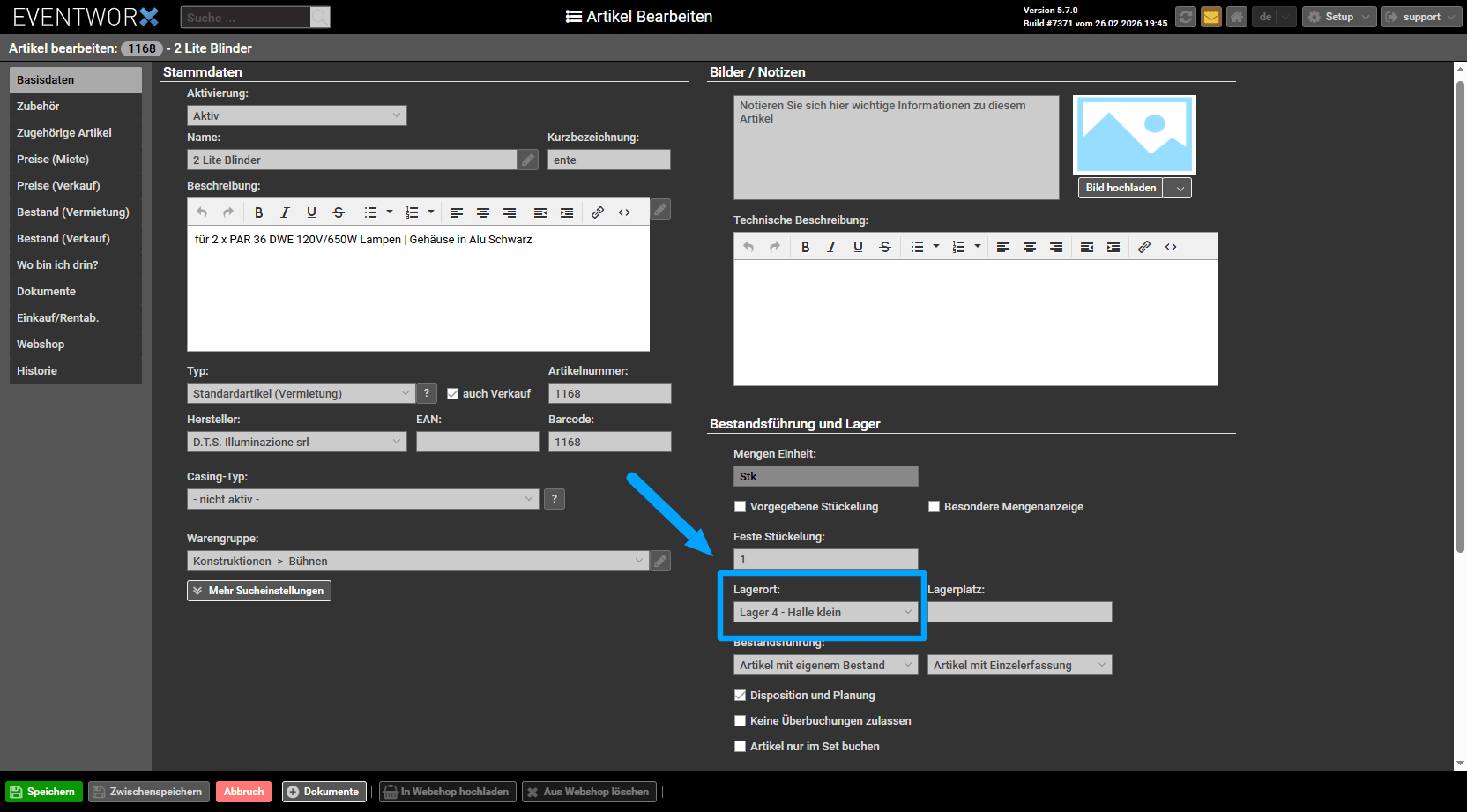Toggle bold in Beschreibung editor toolbar
The width and height of the screenshot is (1467, 812).
[x=258, y=212]
